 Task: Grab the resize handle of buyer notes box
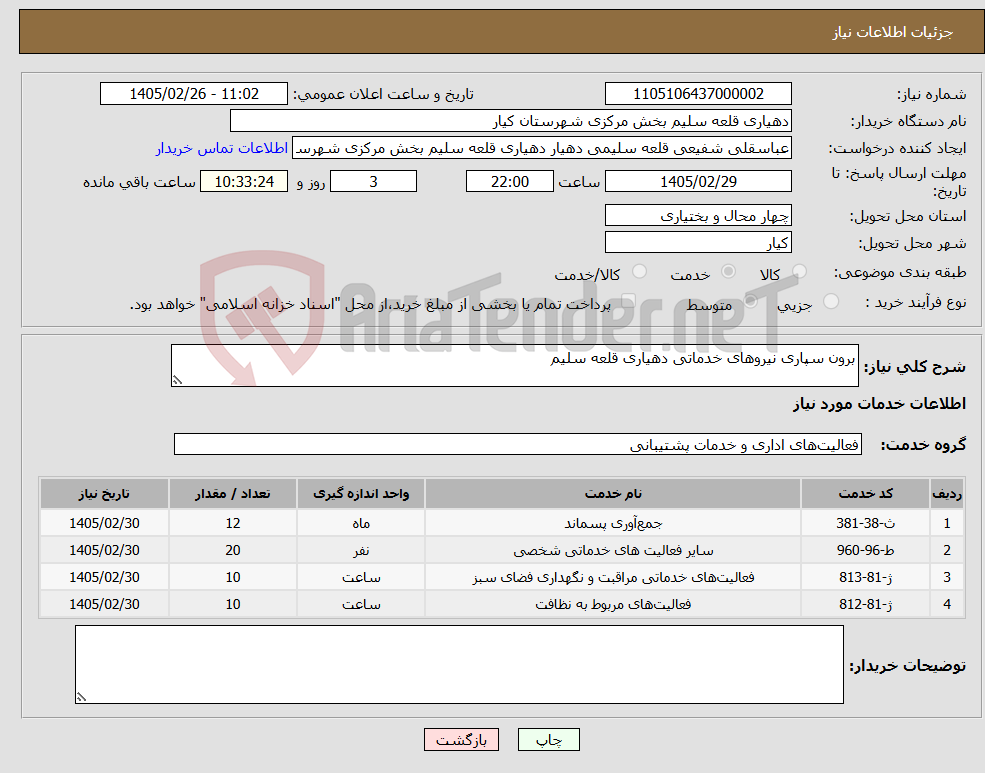coord(81,696)
